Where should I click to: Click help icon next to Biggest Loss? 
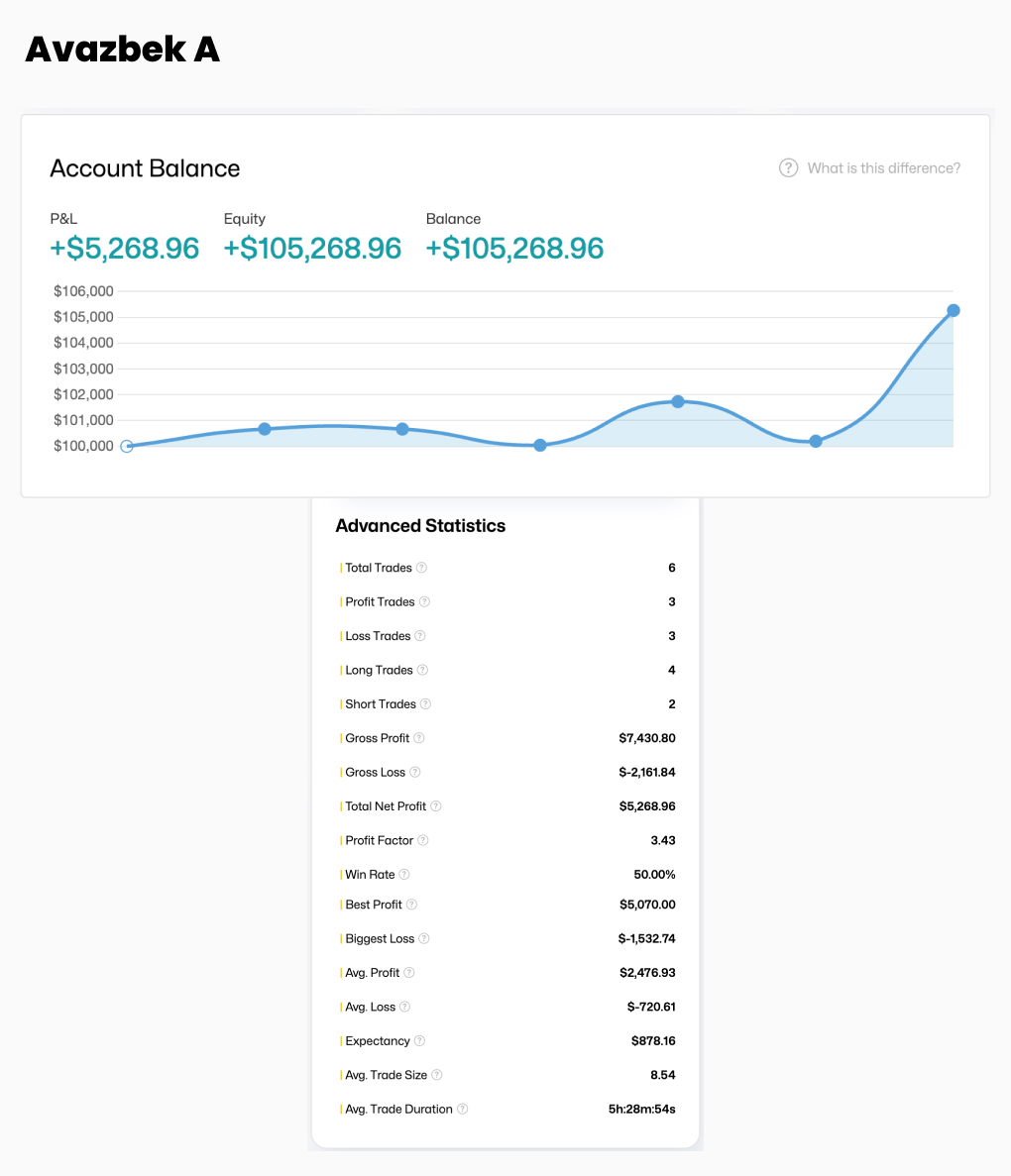(424, 938)
